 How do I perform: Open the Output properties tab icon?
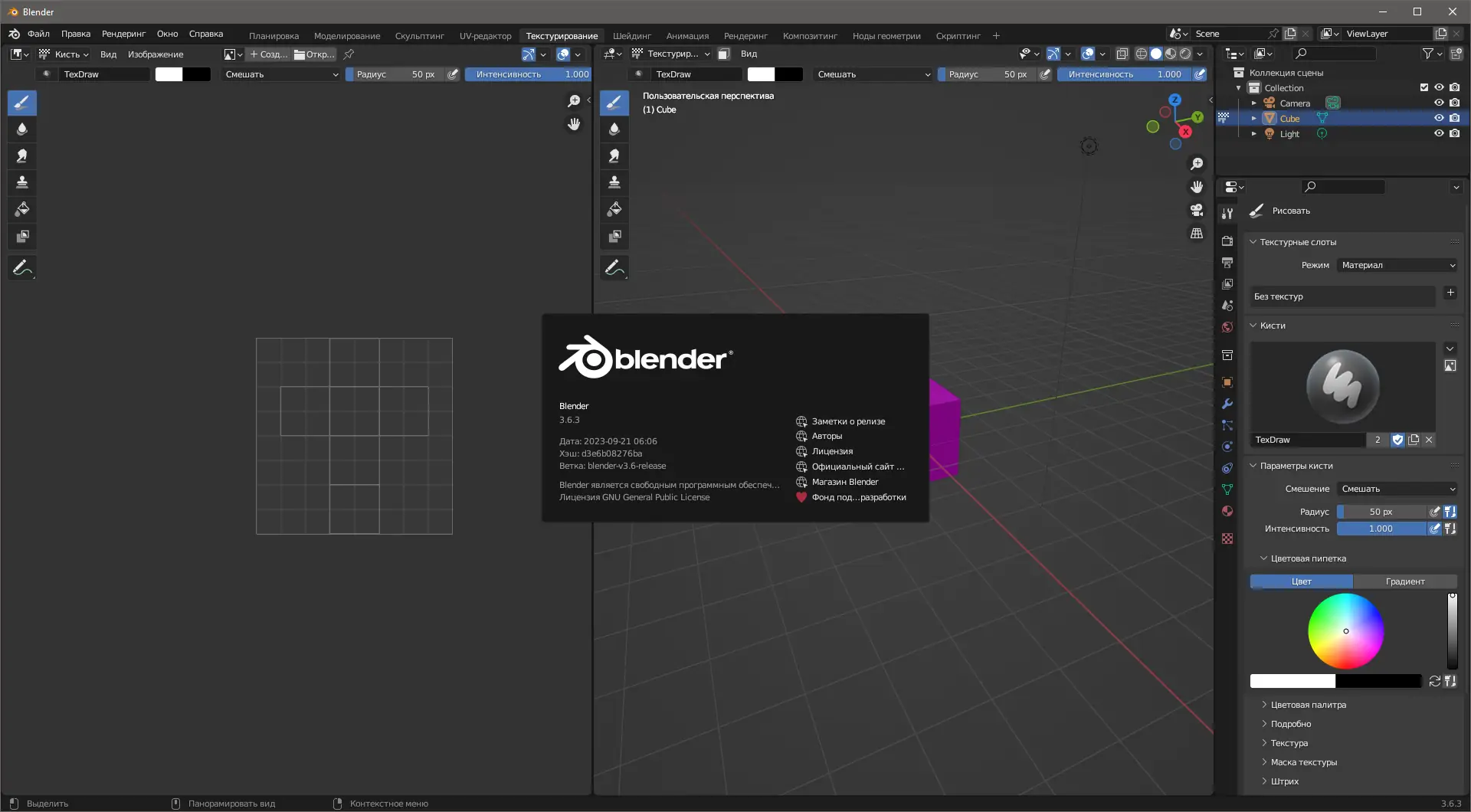[1227, 263]
